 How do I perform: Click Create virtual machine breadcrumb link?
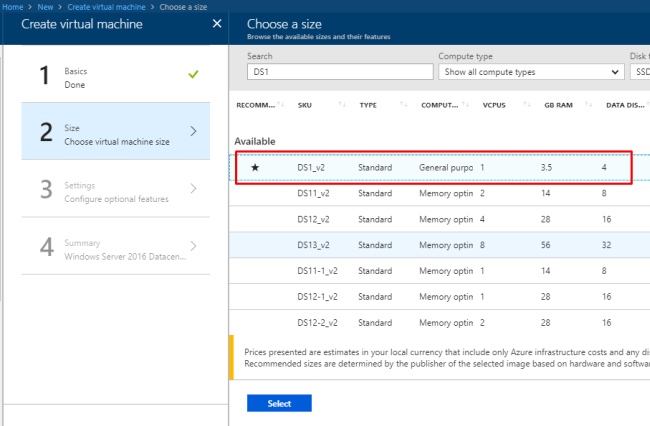click(107, 7)
